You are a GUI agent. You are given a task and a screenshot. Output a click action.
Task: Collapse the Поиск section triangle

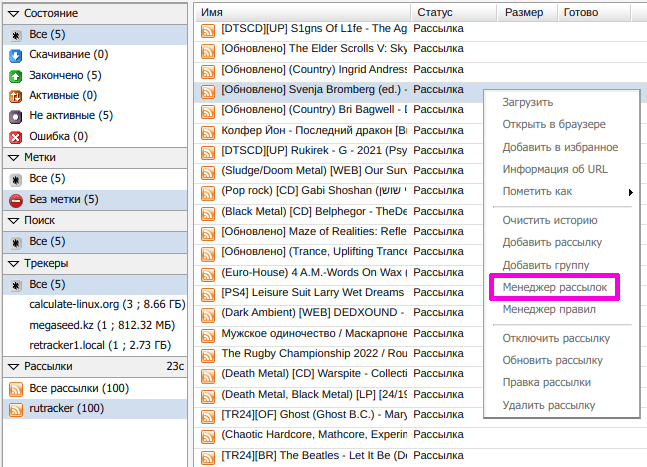pos(14,221)
